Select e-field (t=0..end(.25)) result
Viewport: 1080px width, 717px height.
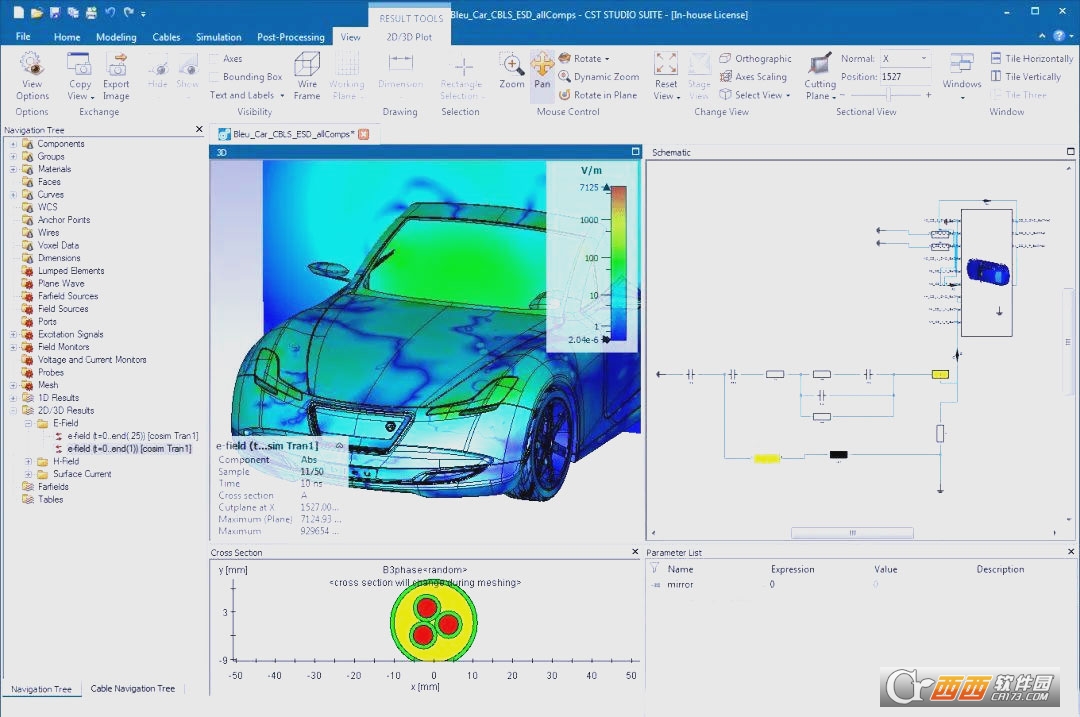click(132, 436)
